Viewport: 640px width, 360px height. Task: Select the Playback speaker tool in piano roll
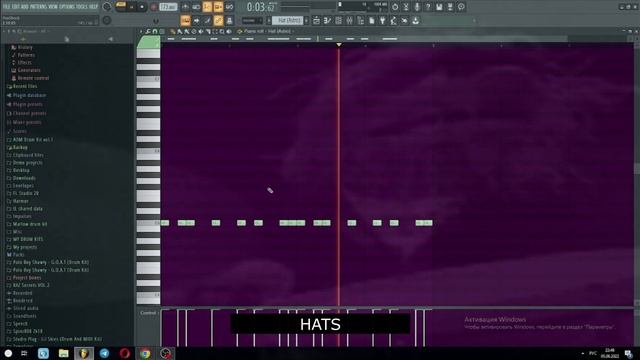point(229,31)
